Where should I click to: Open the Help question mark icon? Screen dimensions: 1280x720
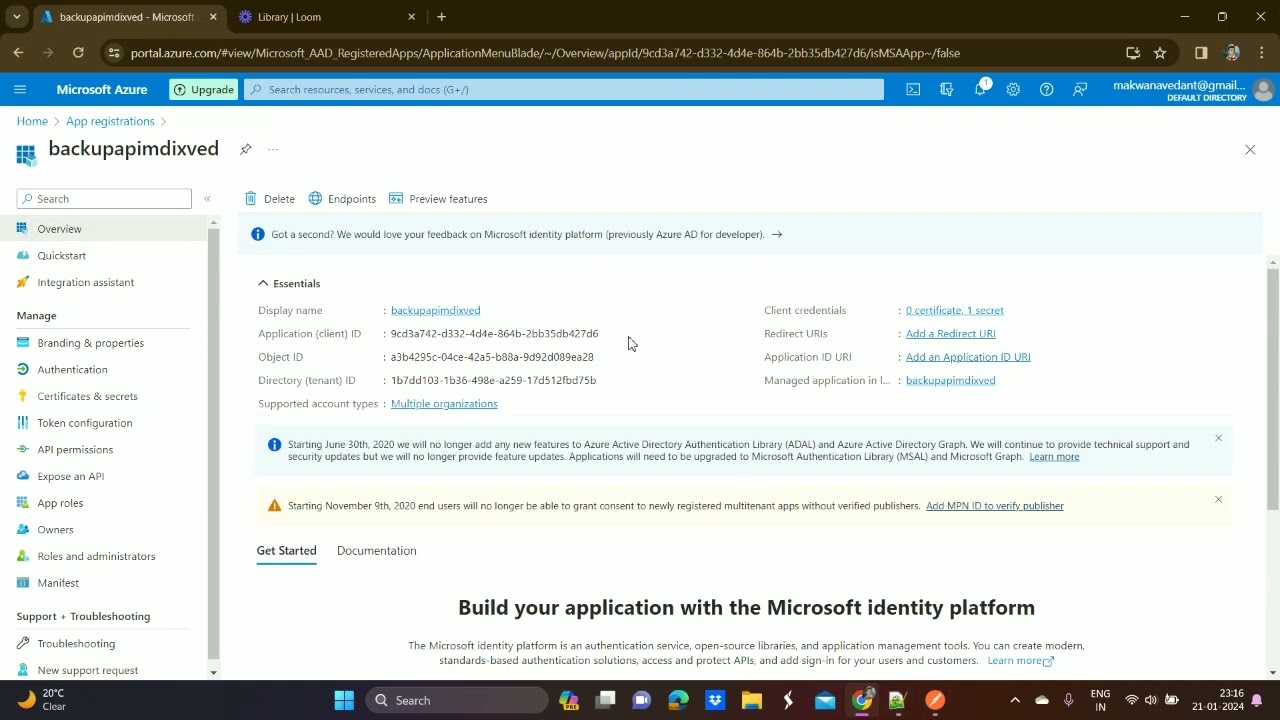(x=1046, y=89)
